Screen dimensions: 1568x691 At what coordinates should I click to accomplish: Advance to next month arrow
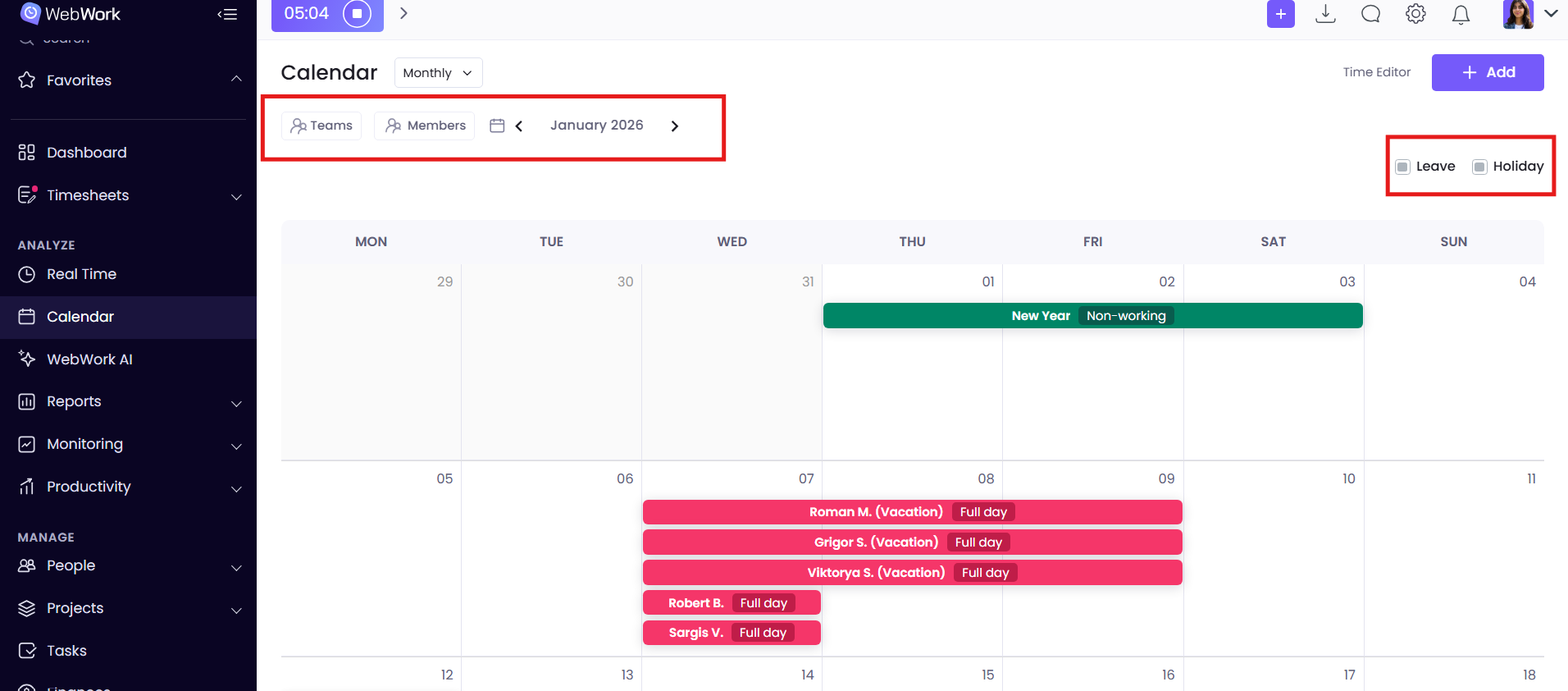[675, 126]
